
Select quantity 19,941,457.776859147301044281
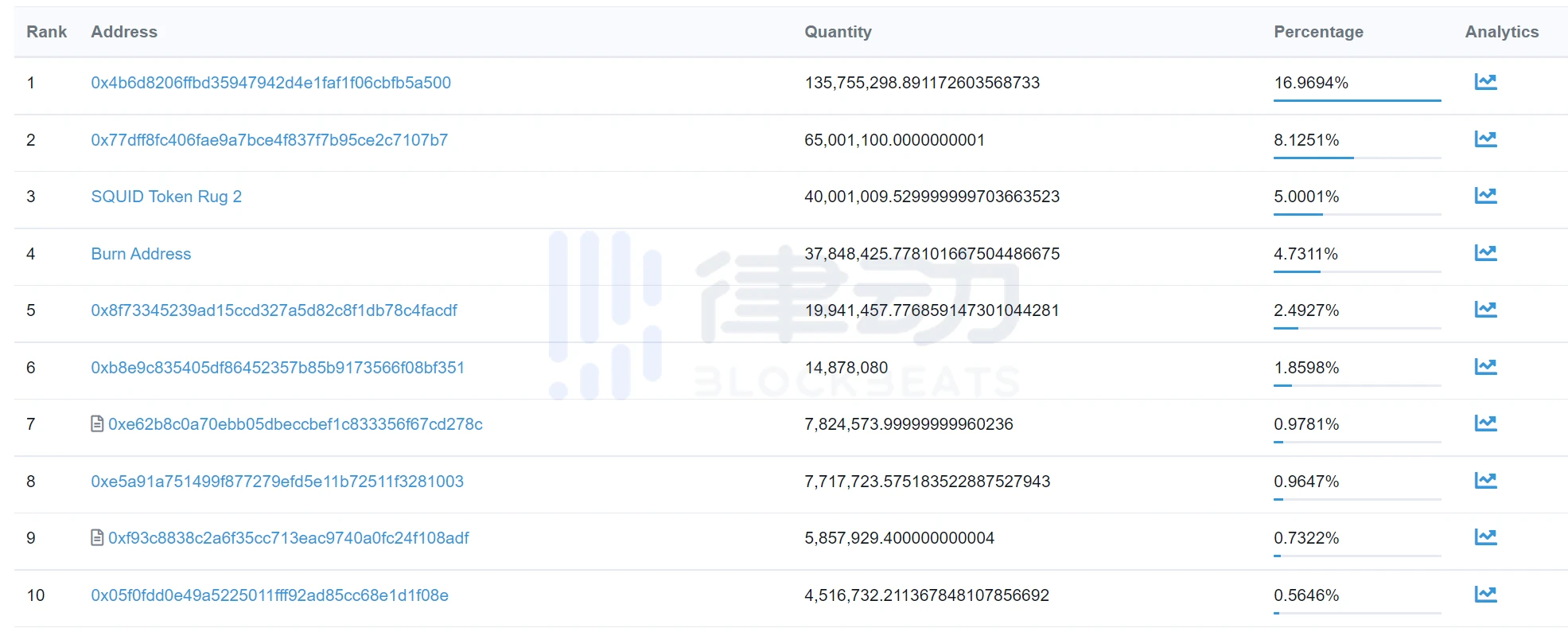tap(932, 310)
